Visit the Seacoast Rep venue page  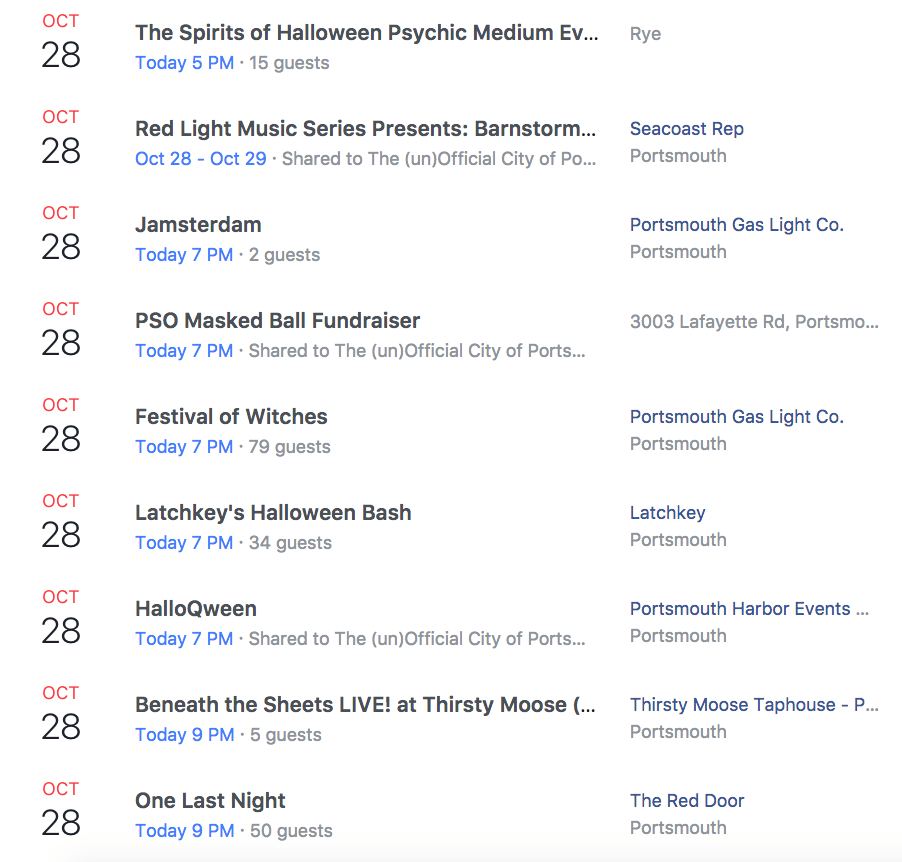[687, 129]
